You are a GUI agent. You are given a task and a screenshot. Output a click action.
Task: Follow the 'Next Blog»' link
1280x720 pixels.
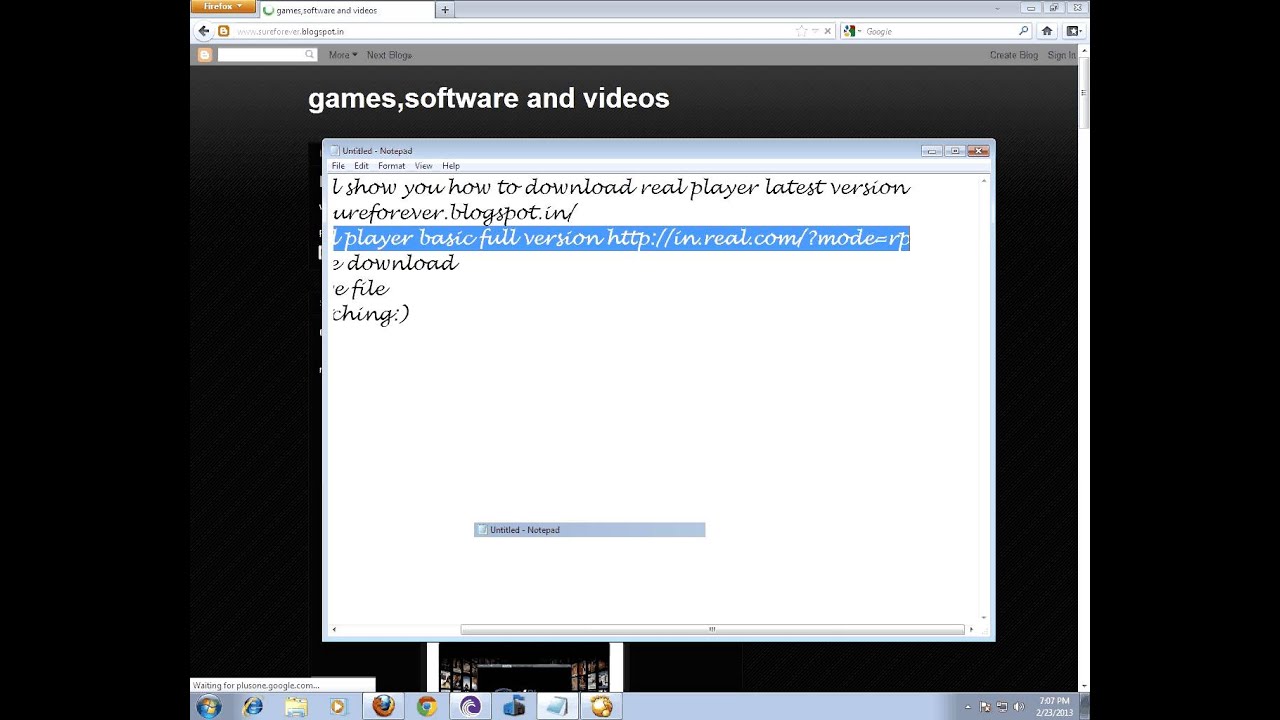coord(389,55)
